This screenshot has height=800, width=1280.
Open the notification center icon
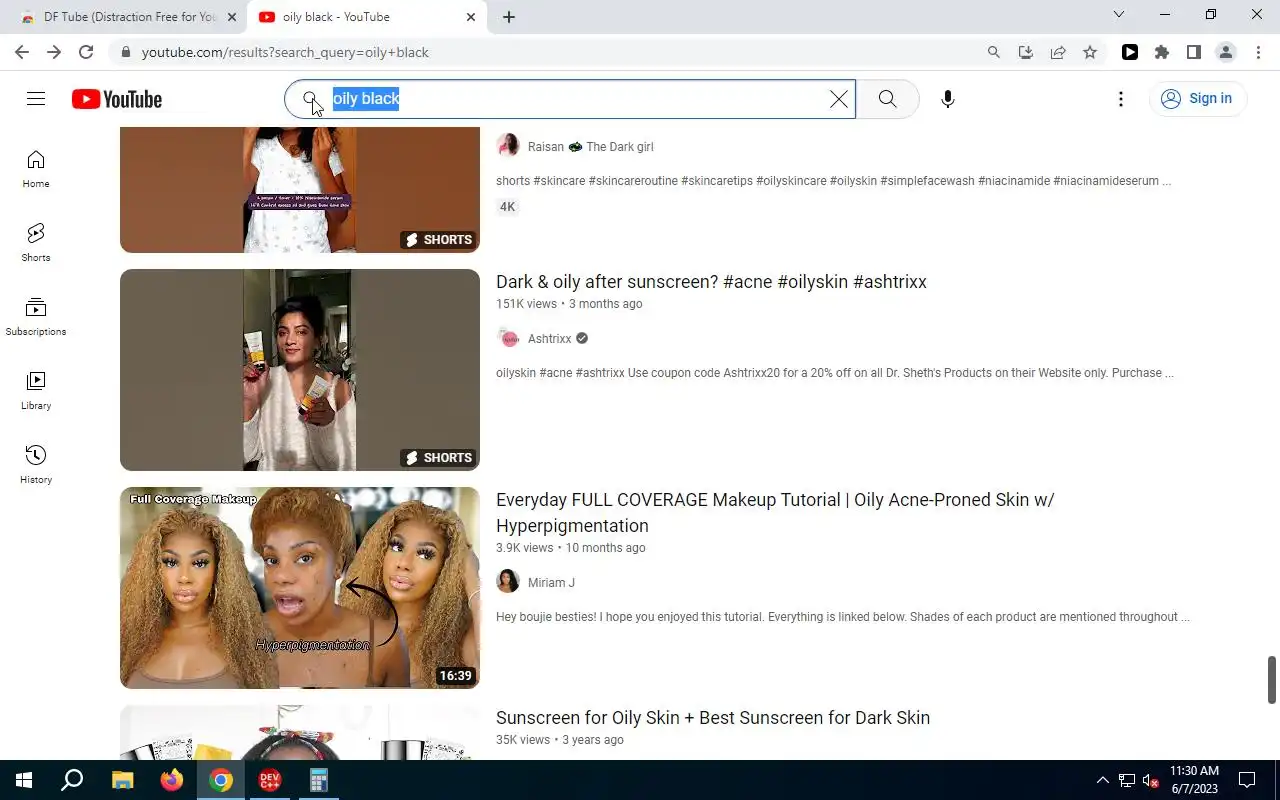(1247, 780)
